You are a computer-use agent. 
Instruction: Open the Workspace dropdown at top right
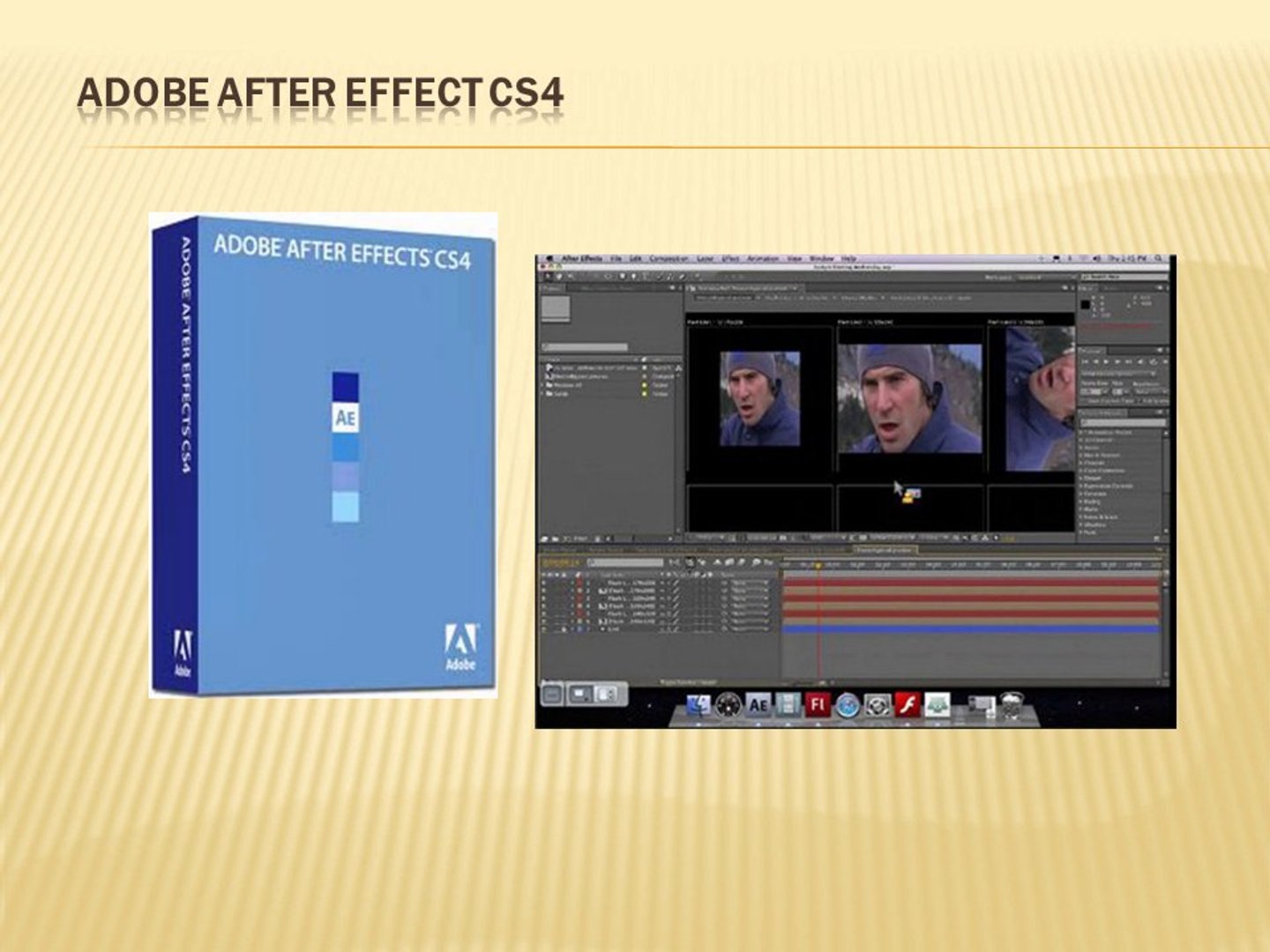pos(1046,278)
